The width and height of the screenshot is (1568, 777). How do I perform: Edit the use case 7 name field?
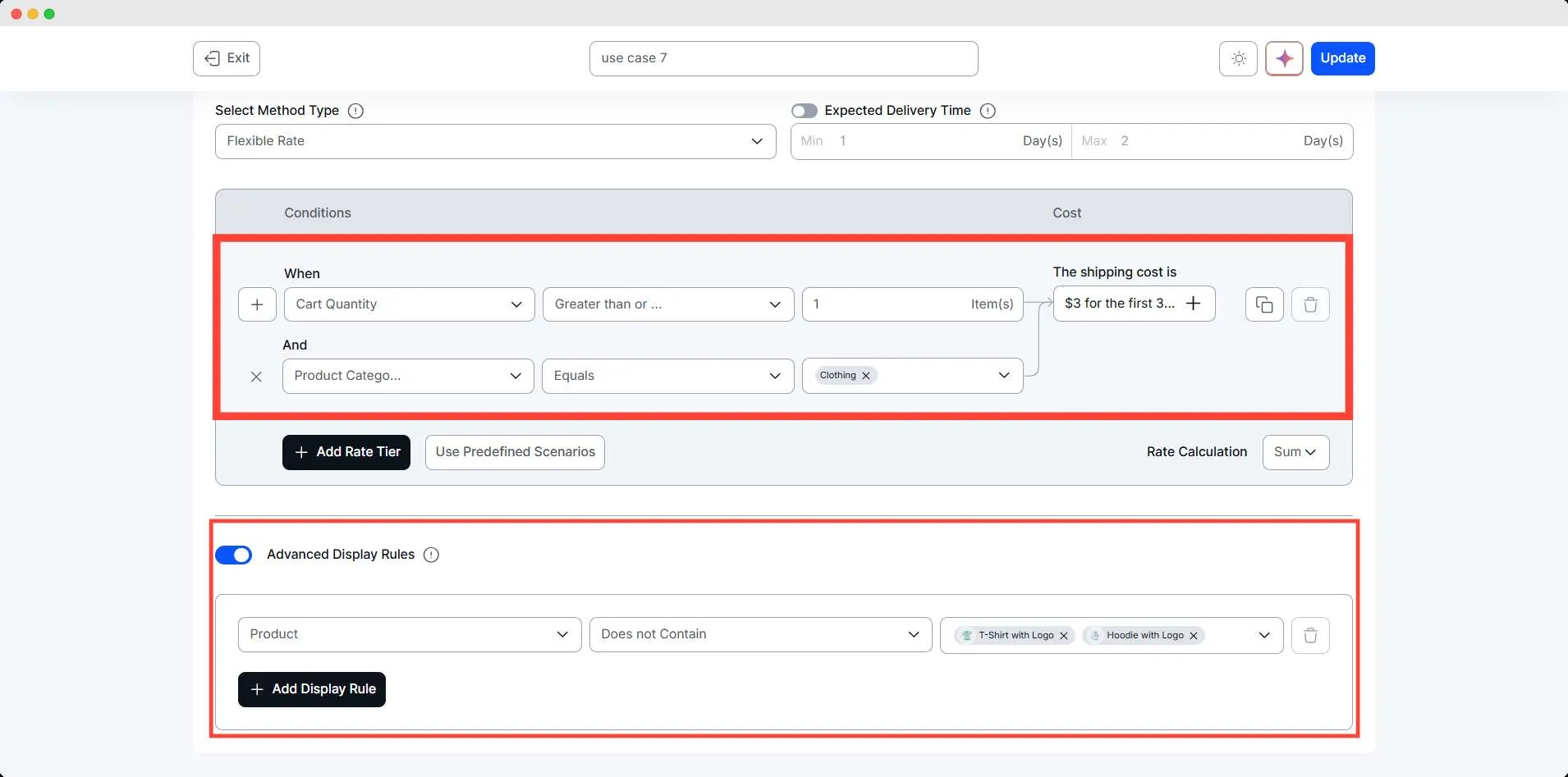tap(784, 58)
